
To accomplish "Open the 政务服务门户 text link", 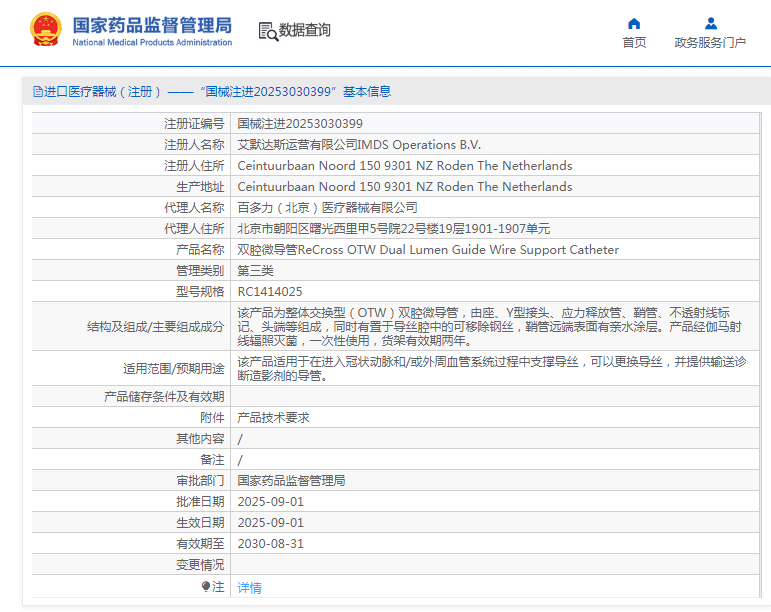I will pos(710,42).
